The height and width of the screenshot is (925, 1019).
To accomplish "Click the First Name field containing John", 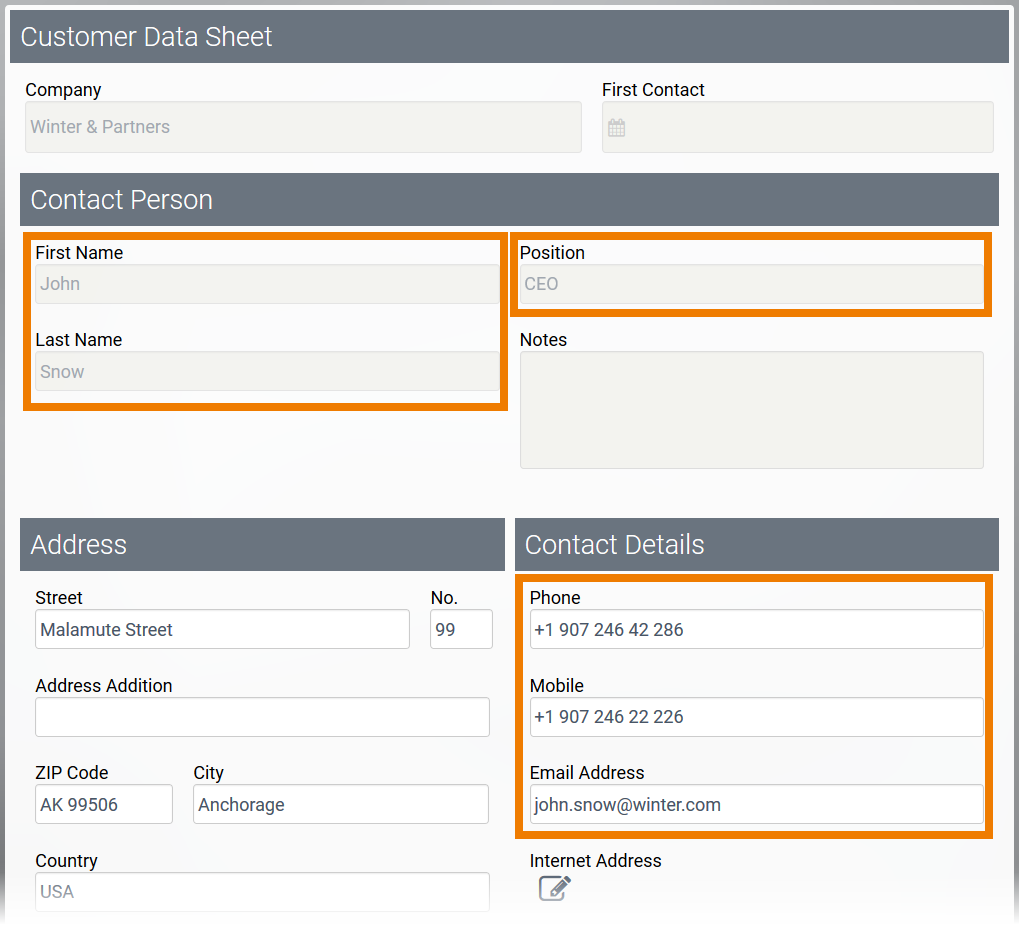I will (266, 284).
